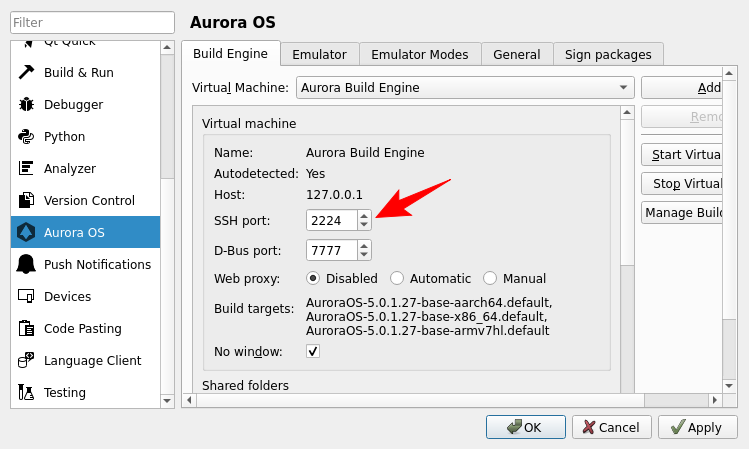This screenshot has height=449, width=749.
Task: Open the Python settings icon
Action: (26, 137)
